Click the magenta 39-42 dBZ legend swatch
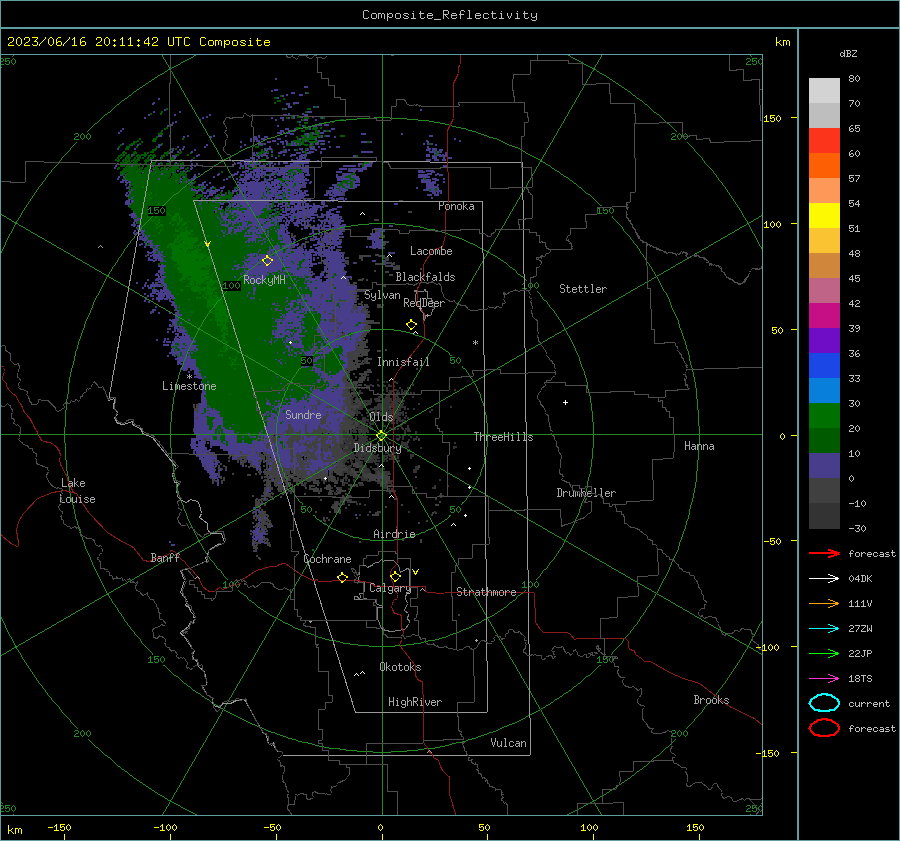The width and height of the screenshot is (900, 841). 824,316
